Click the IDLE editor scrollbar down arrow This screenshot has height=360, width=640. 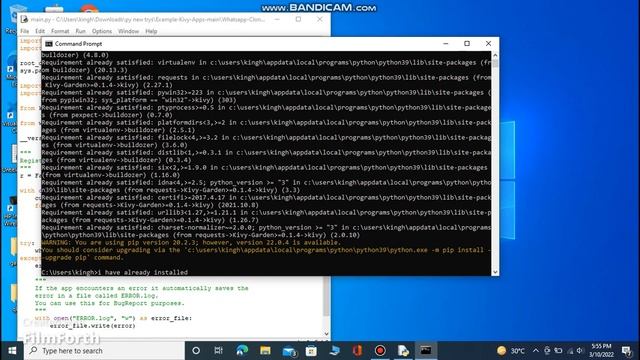(327, 334)
